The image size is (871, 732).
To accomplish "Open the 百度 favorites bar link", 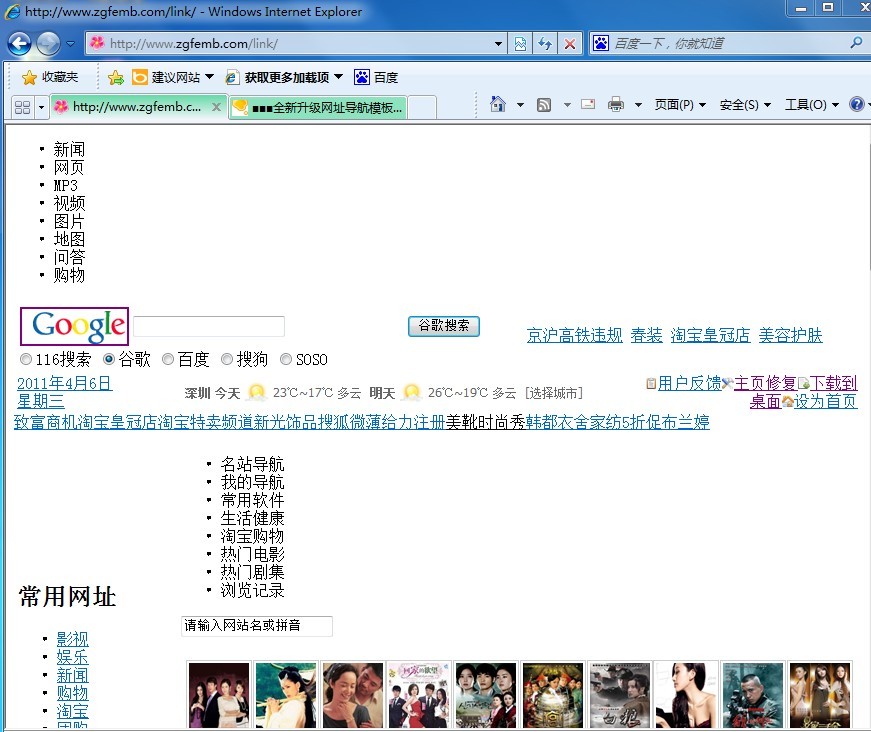I will pyautogui.click(x=376, y=77).
